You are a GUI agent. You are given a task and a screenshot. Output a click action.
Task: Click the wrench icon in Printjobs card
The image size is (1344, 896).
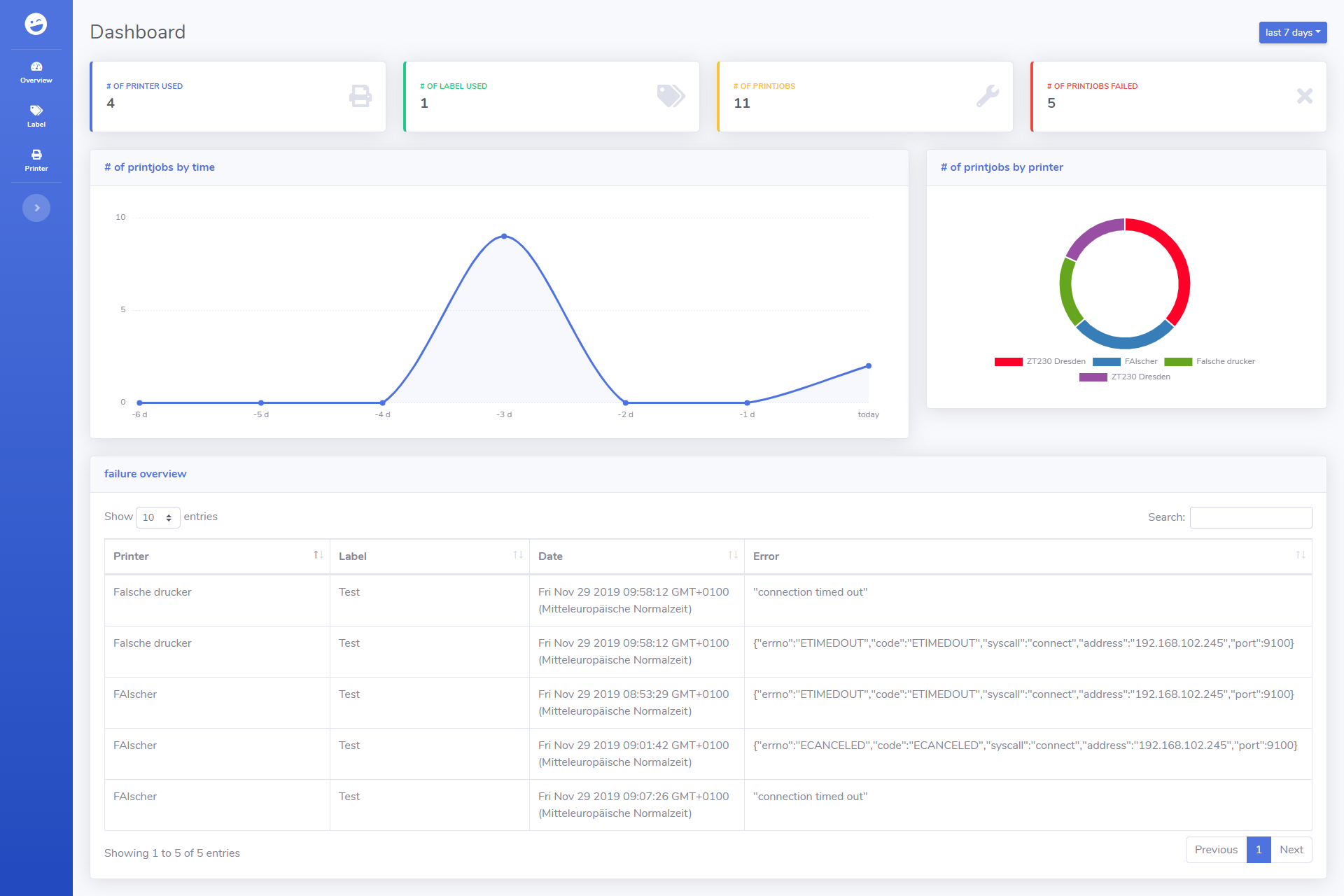[987, 96]
